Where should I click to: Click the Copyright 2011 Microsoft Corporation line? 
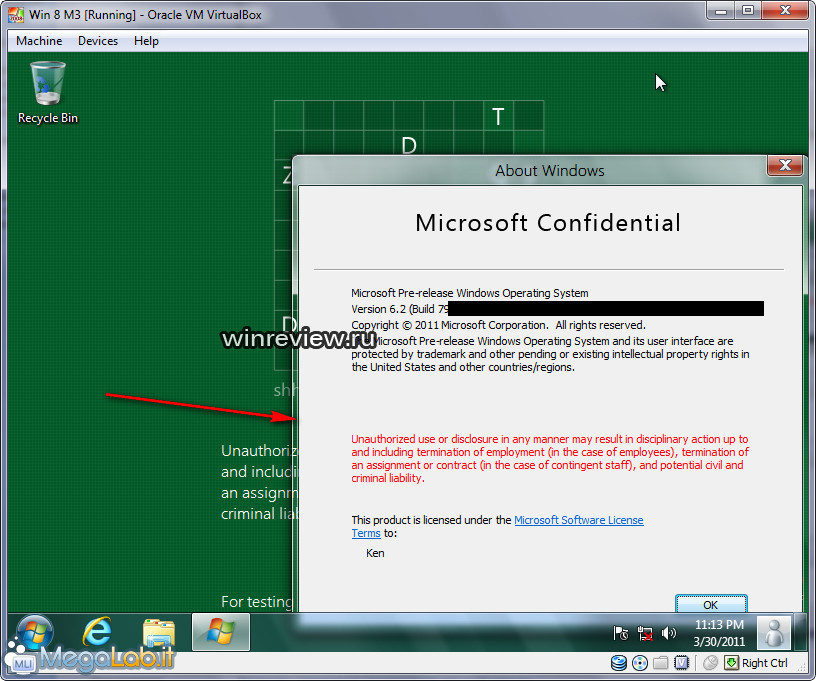[498, 325]
